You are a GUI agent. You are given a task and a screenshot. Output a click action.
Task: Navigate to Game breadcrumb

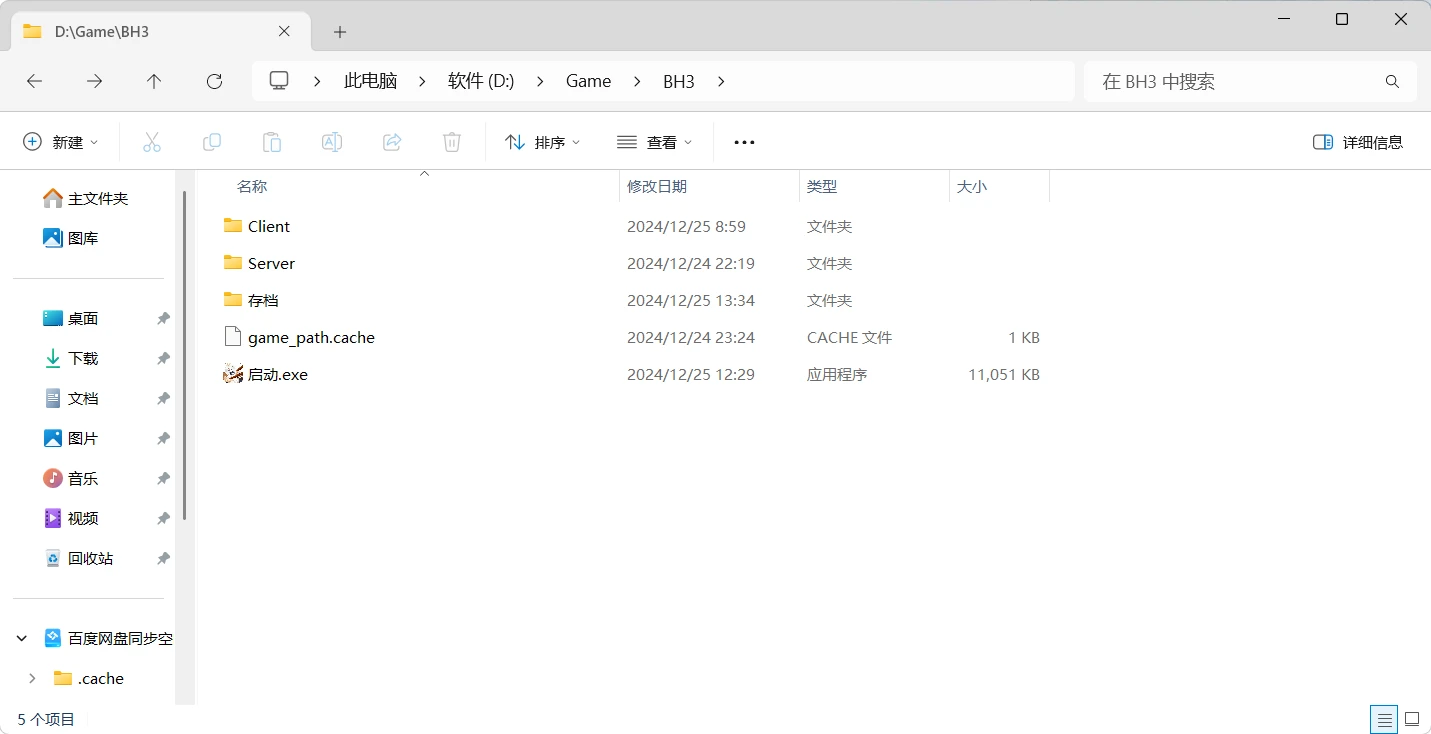point(588,82)
